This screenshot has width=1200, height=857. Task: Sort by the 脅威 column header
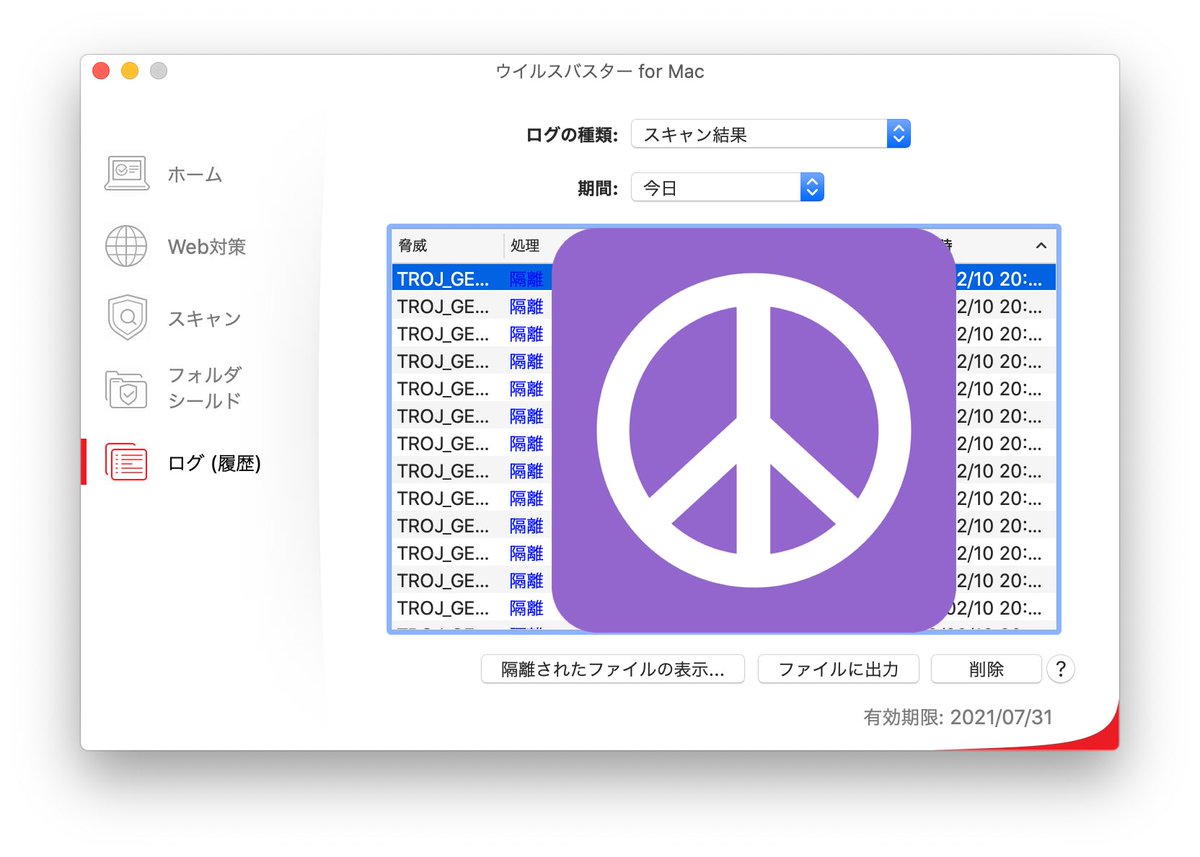[446, 246]
